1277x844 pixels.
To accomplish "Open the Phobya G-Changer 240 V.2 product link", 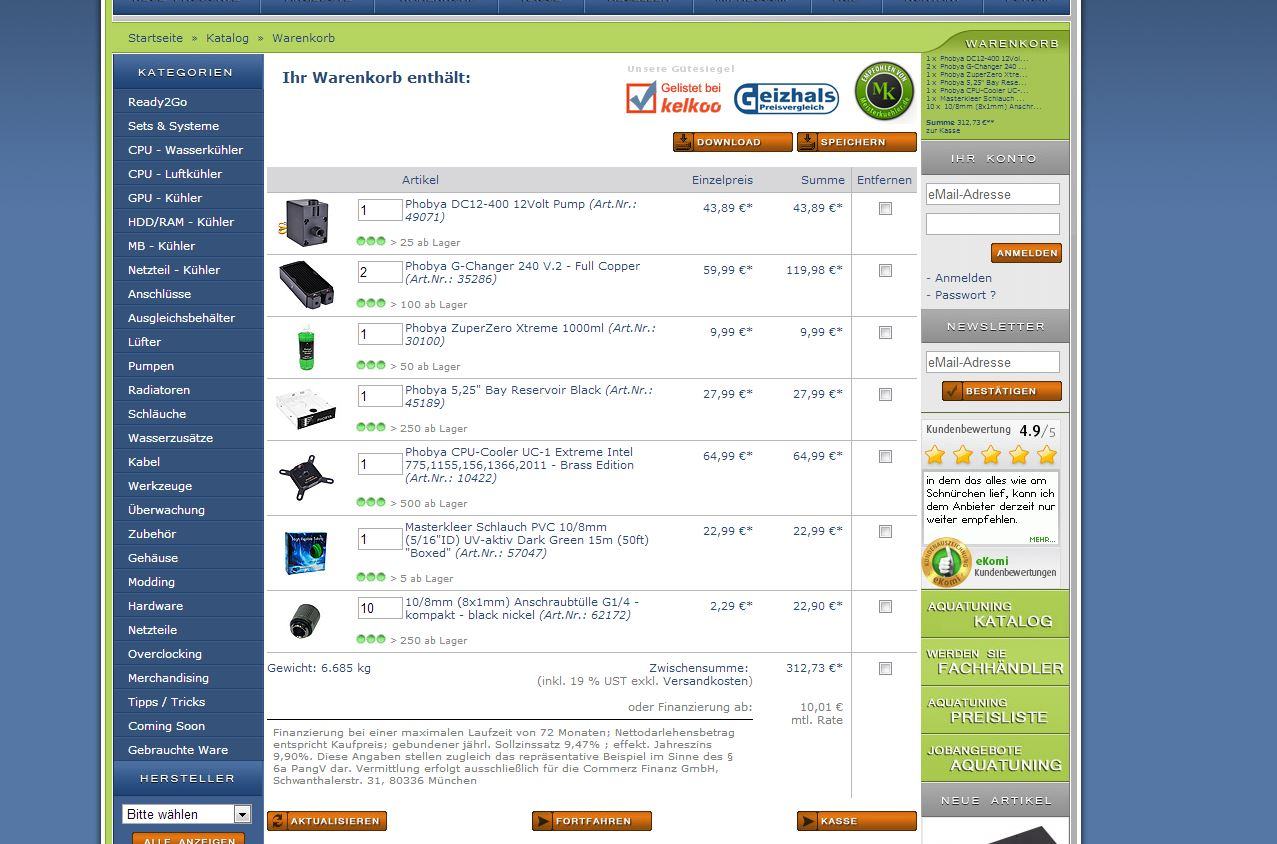I will [522, 266].
